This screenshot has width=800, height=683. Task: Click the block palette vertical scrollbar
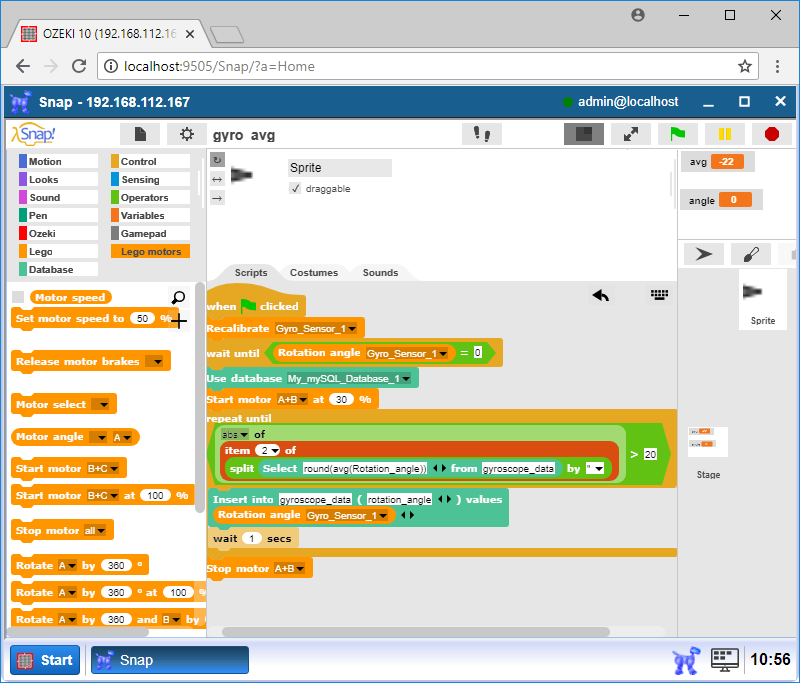199,398
